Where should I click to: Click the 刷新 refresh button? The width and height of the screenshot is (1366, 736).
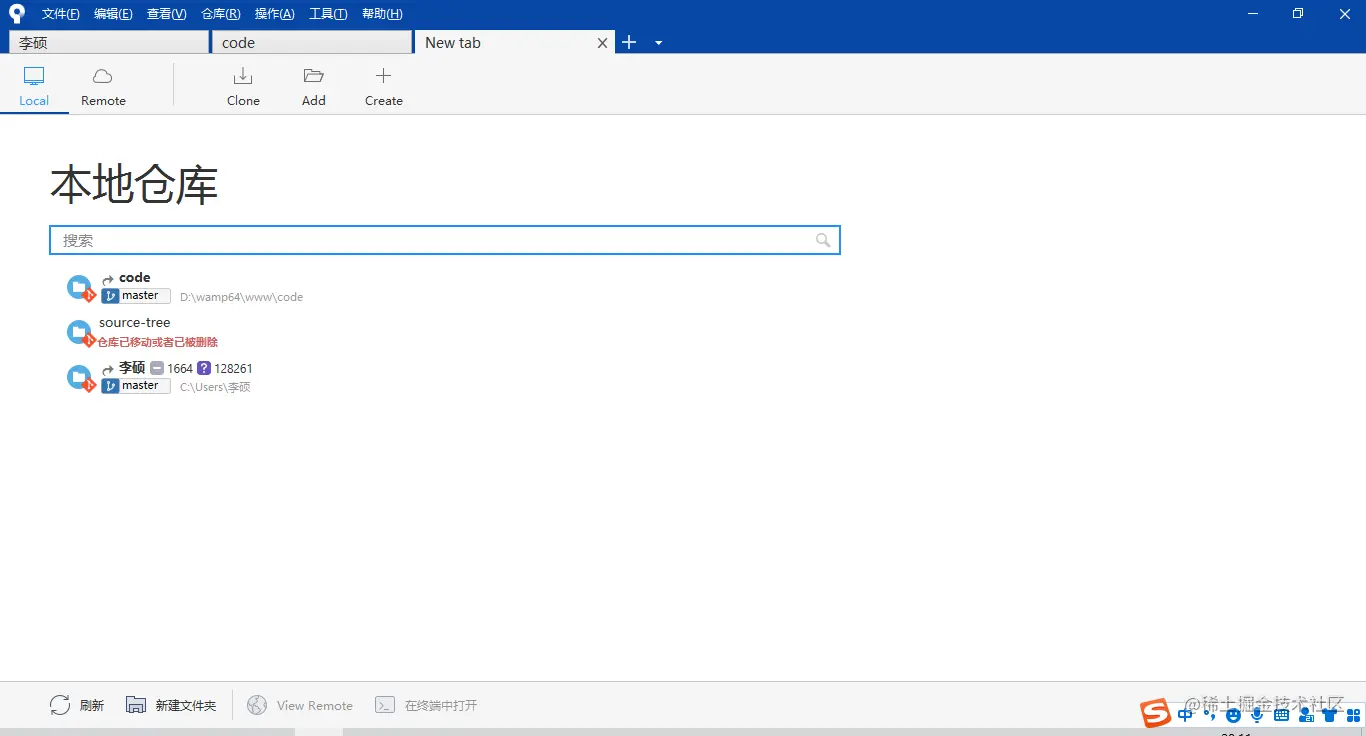point(77,705)
